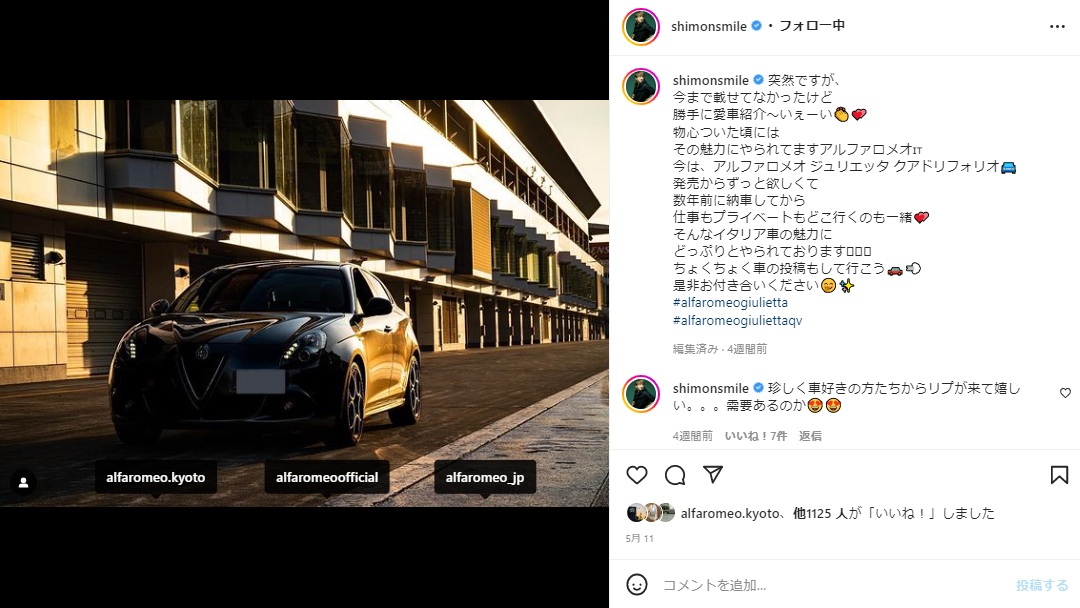Focus the コメントを追加 comment field

pyautogui.click(x=833, y=585)
